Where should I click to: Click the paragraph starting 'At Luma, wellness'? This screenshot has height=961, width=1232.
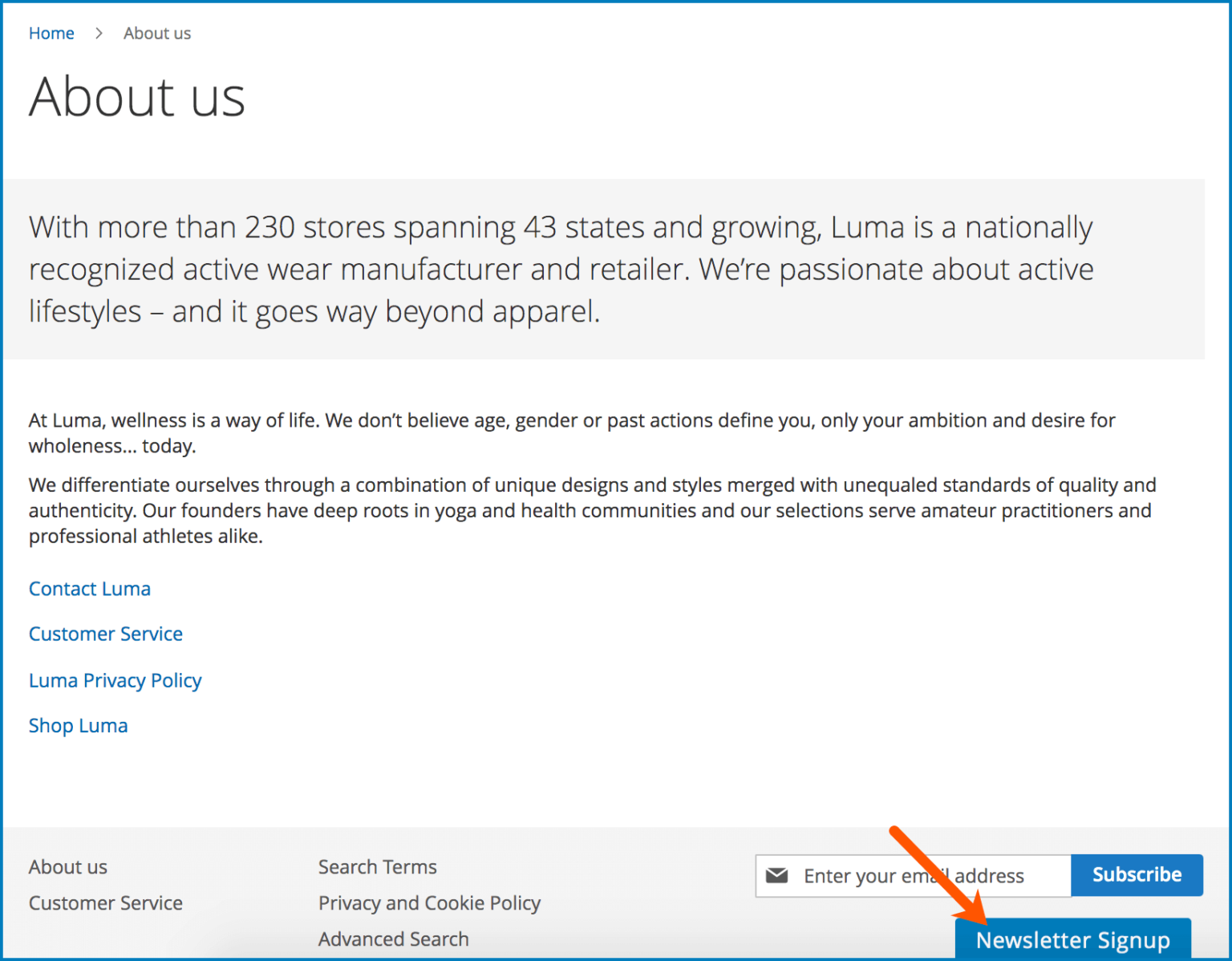[571, 432]
